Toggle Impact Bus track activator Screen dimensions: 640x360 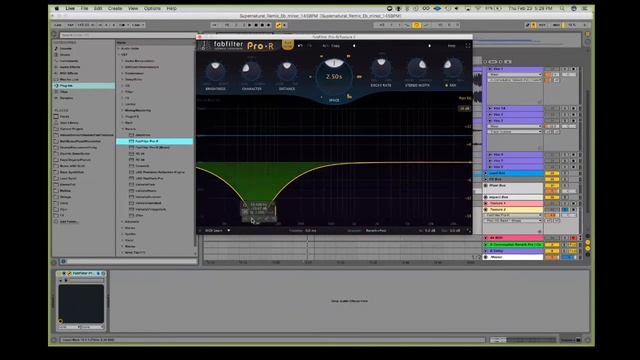coord(552,198)
